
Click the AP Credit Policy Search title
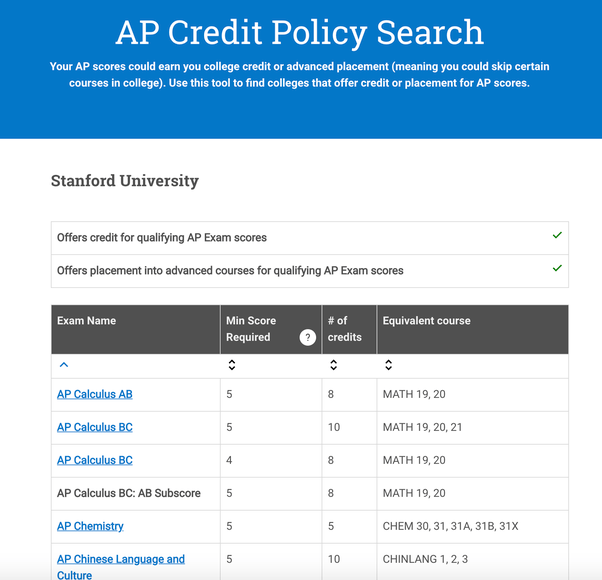300,33
